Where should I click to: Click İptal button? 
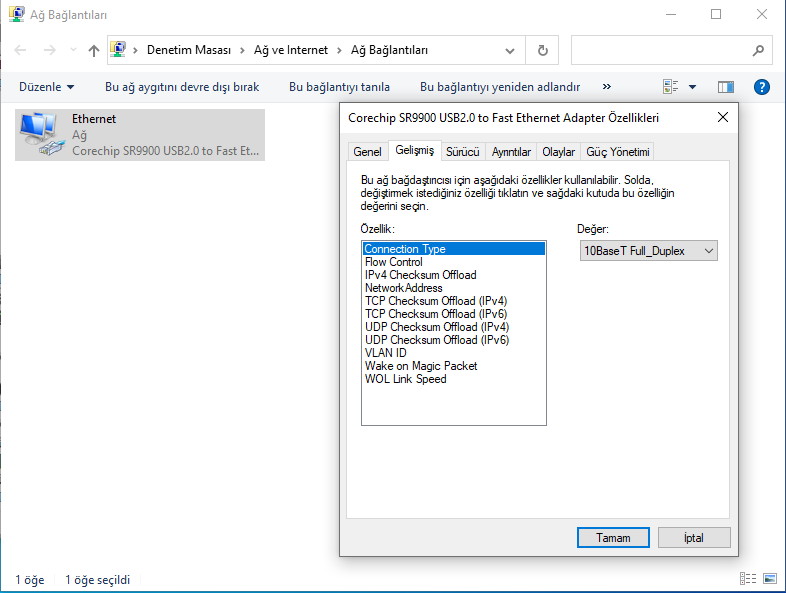[694, 538]
